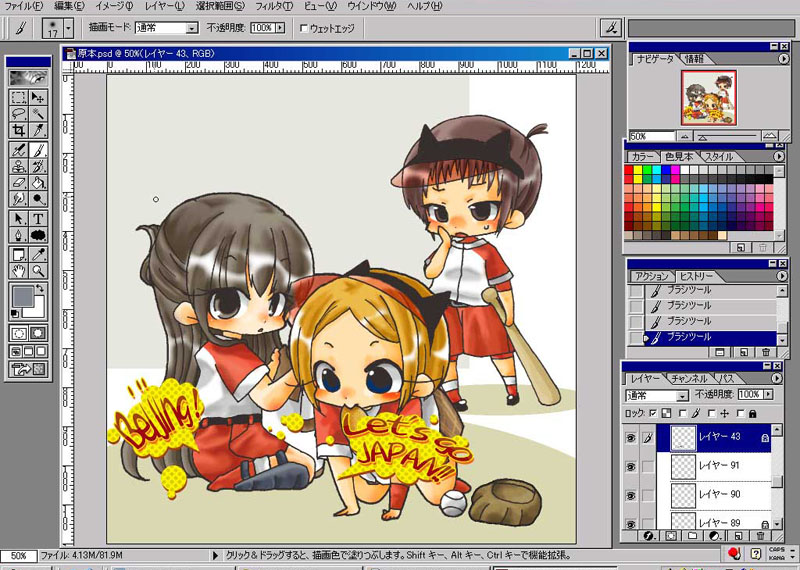Viewport: 800px width, 570px height.
Task: Select the Zoom magnifier tool
Action: click(x=38, y=270)
